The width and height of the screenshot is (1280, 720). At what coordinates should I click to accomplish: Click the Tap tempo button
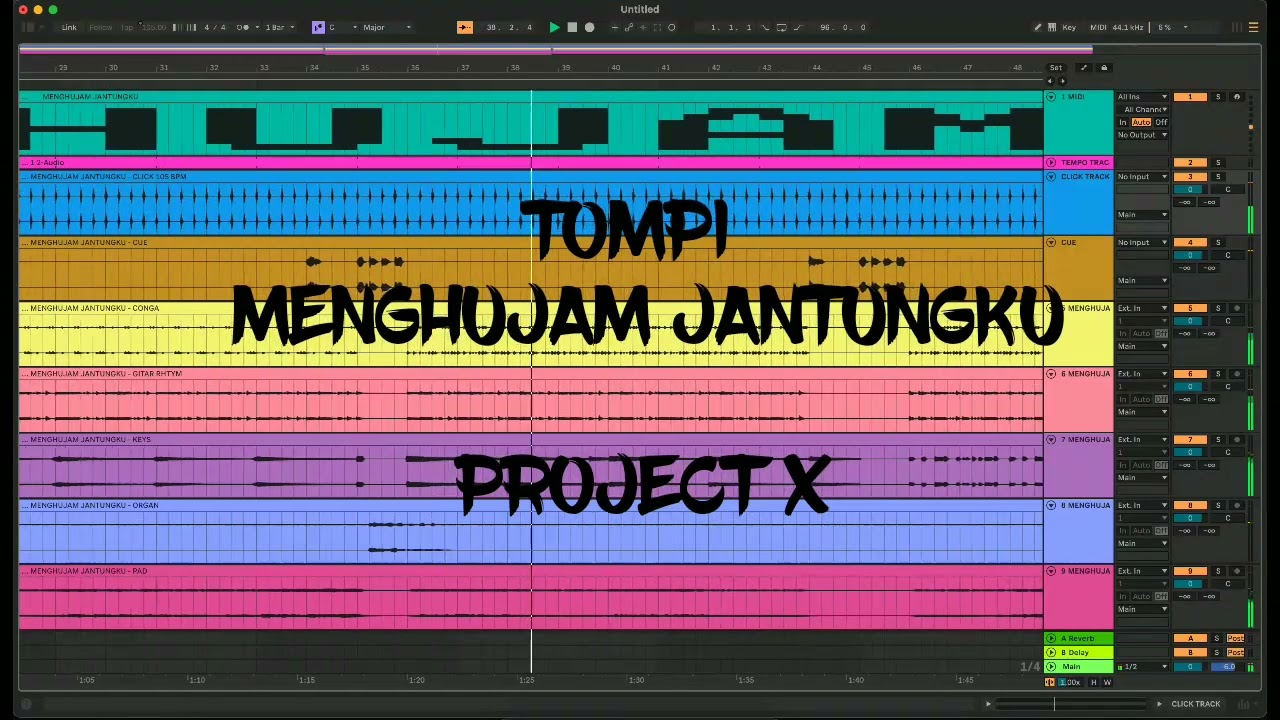coord(127,27)
